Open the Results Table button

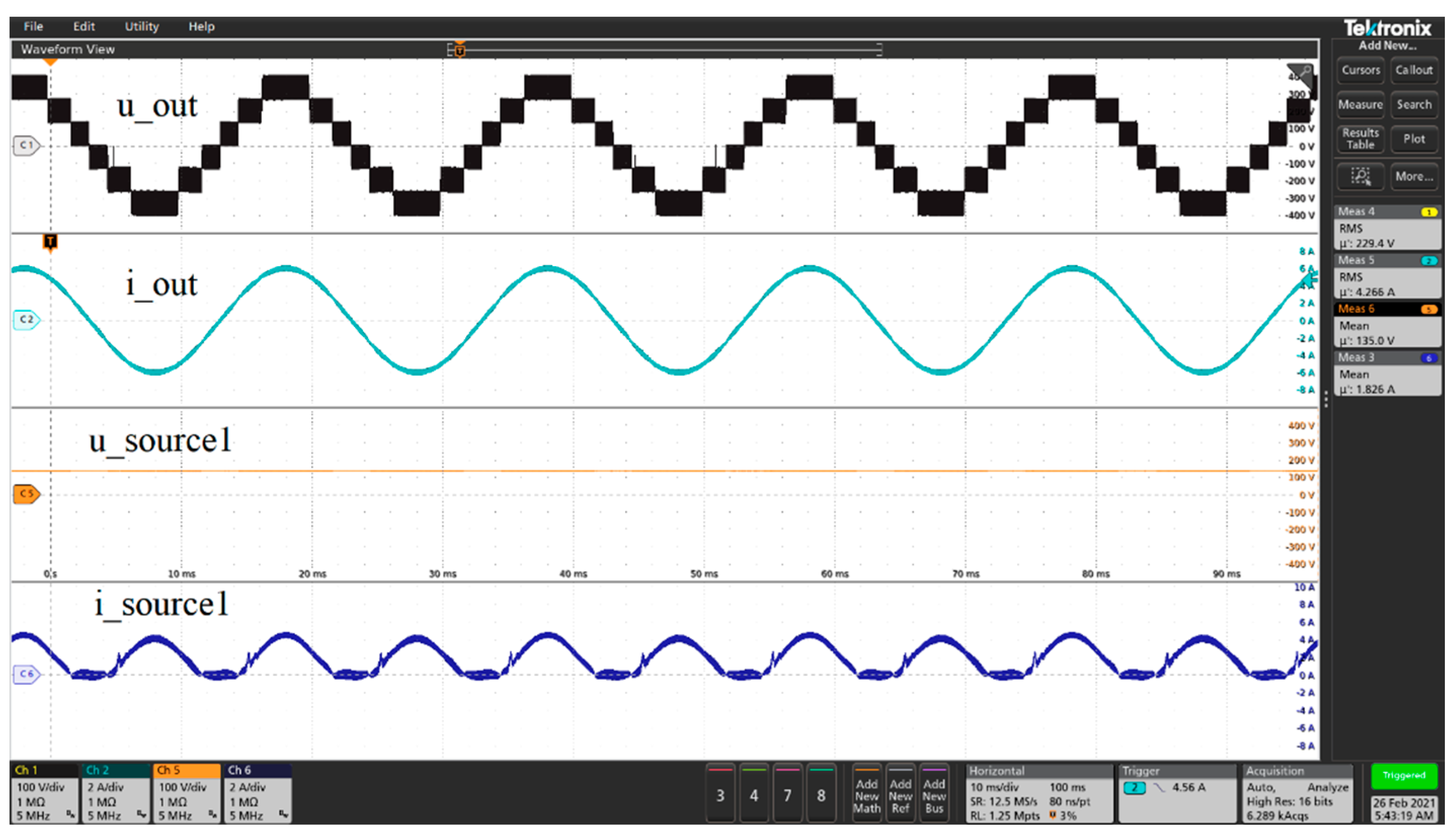pos(1360,139)
